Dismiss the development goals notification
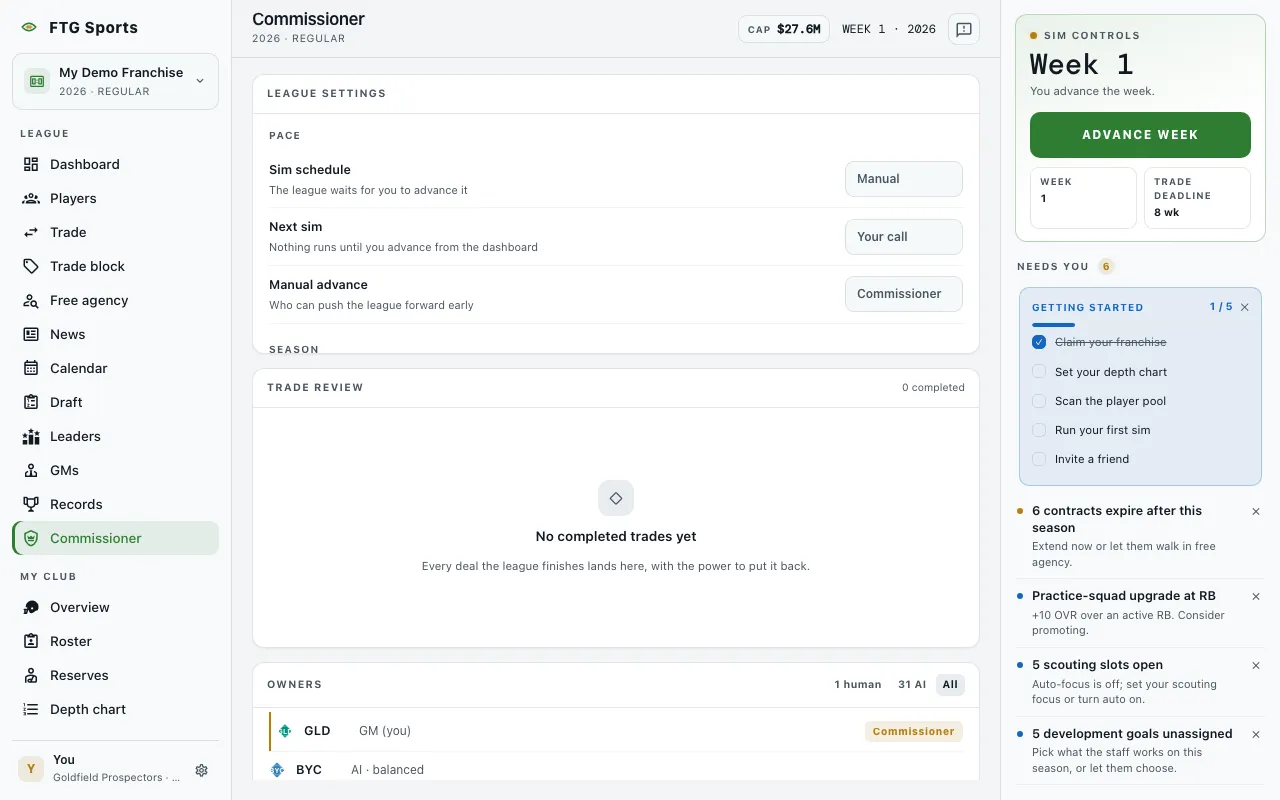Image resolution: width=1280 pixels, height=800 pixels. pyautogui.click(x=1256, y=734)
